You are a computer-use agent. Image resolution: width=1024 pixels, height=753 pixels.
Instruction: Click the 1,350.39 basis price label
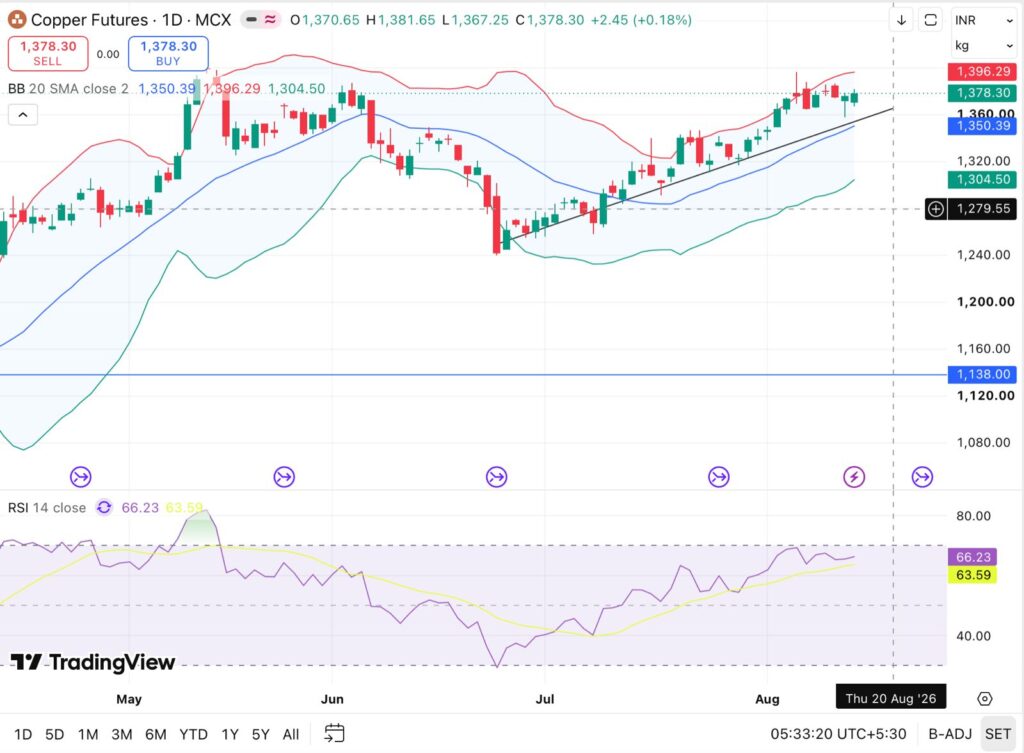[983, 125]
